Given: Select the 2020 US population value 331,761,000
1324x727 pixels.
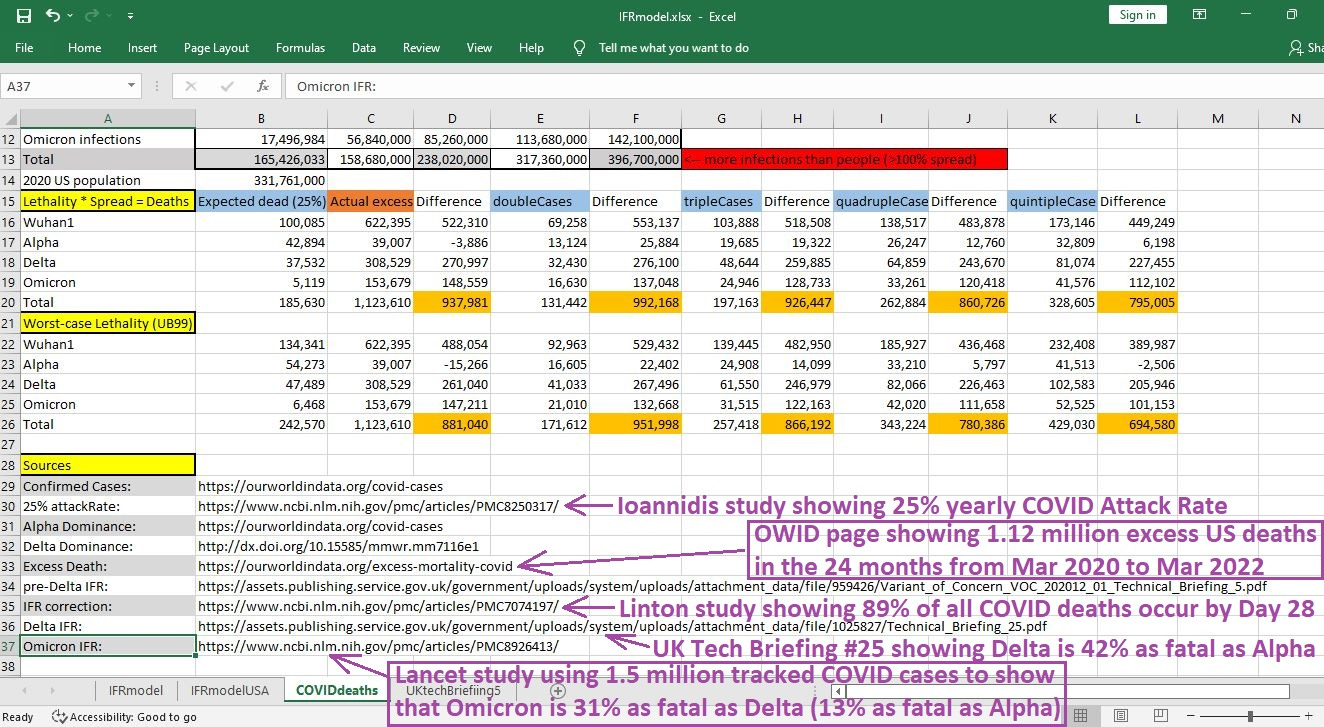Looking at the screenshot, I should point(261,180).
